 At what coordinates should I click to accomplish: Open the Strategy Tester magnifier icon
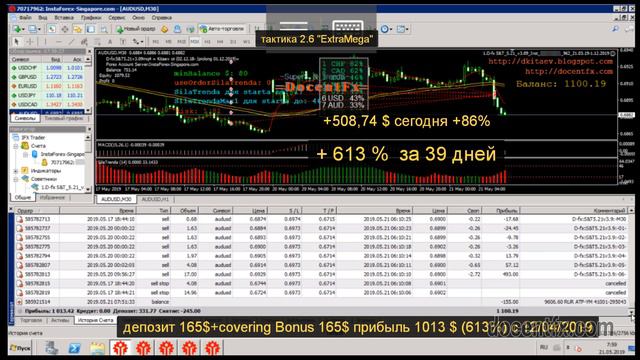point(104,29)
